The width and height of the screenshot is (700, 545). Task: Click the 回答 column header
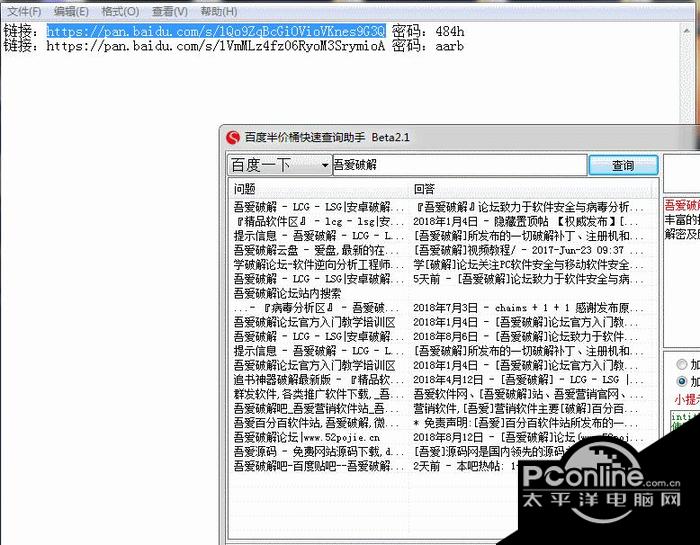coord(531,189)
